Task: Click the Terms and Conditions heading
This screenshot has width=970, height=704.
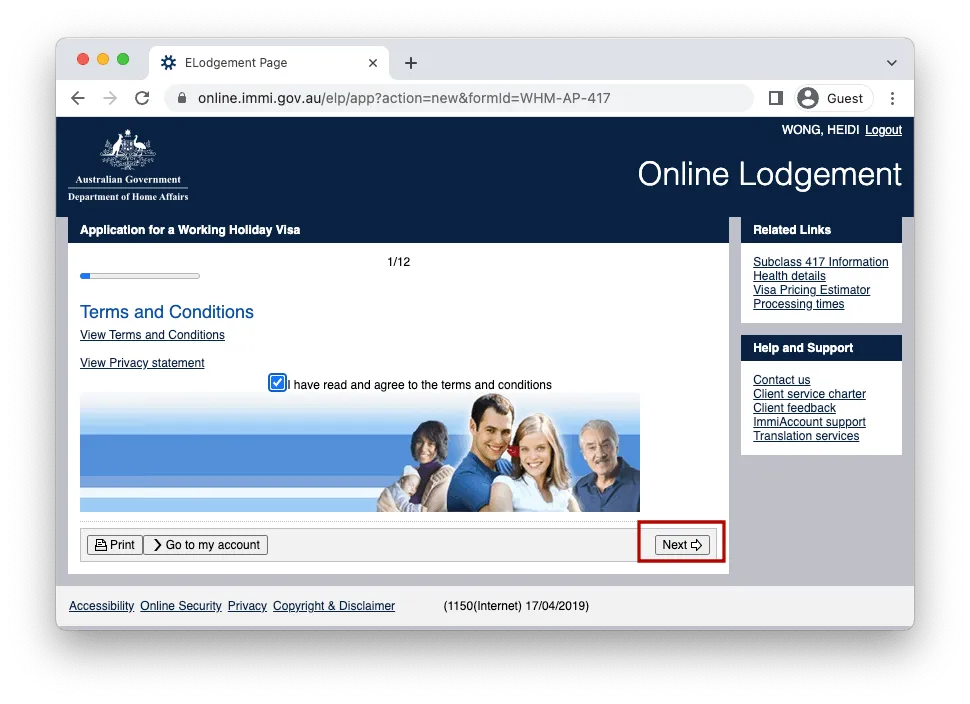Action: [167, 312]
